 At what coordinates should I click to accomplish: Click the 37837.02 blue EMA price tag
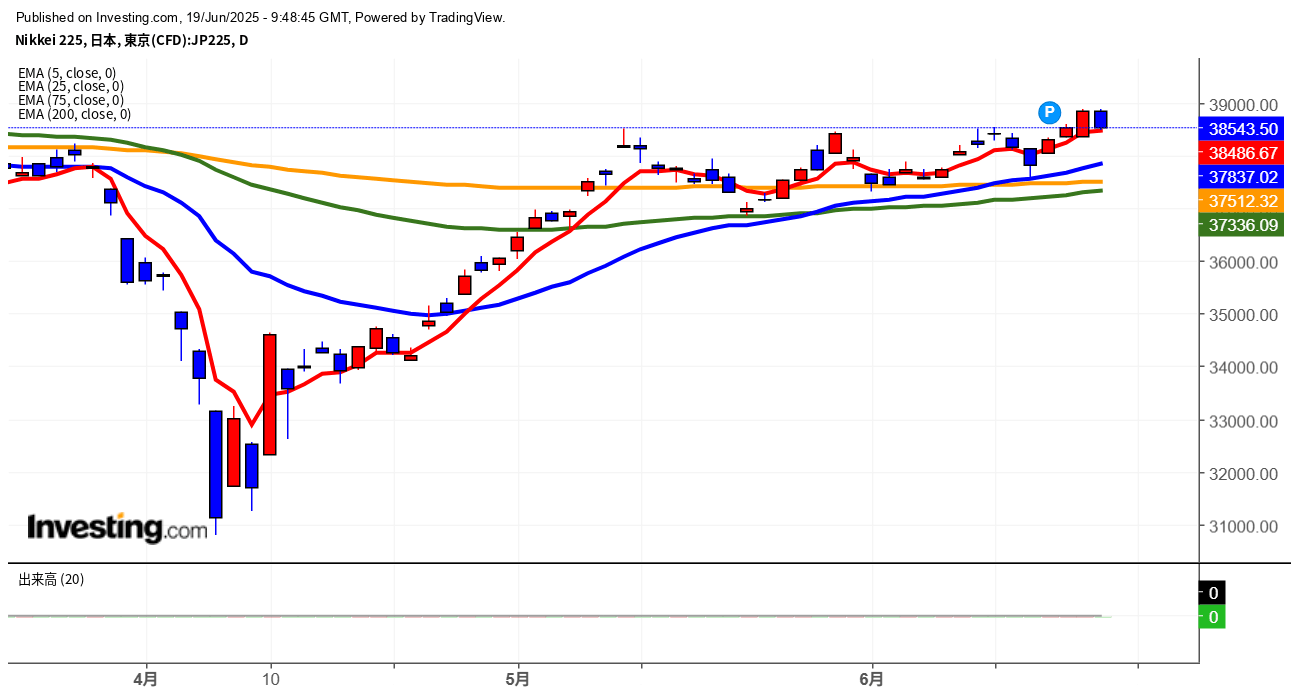pos(1243,177)
